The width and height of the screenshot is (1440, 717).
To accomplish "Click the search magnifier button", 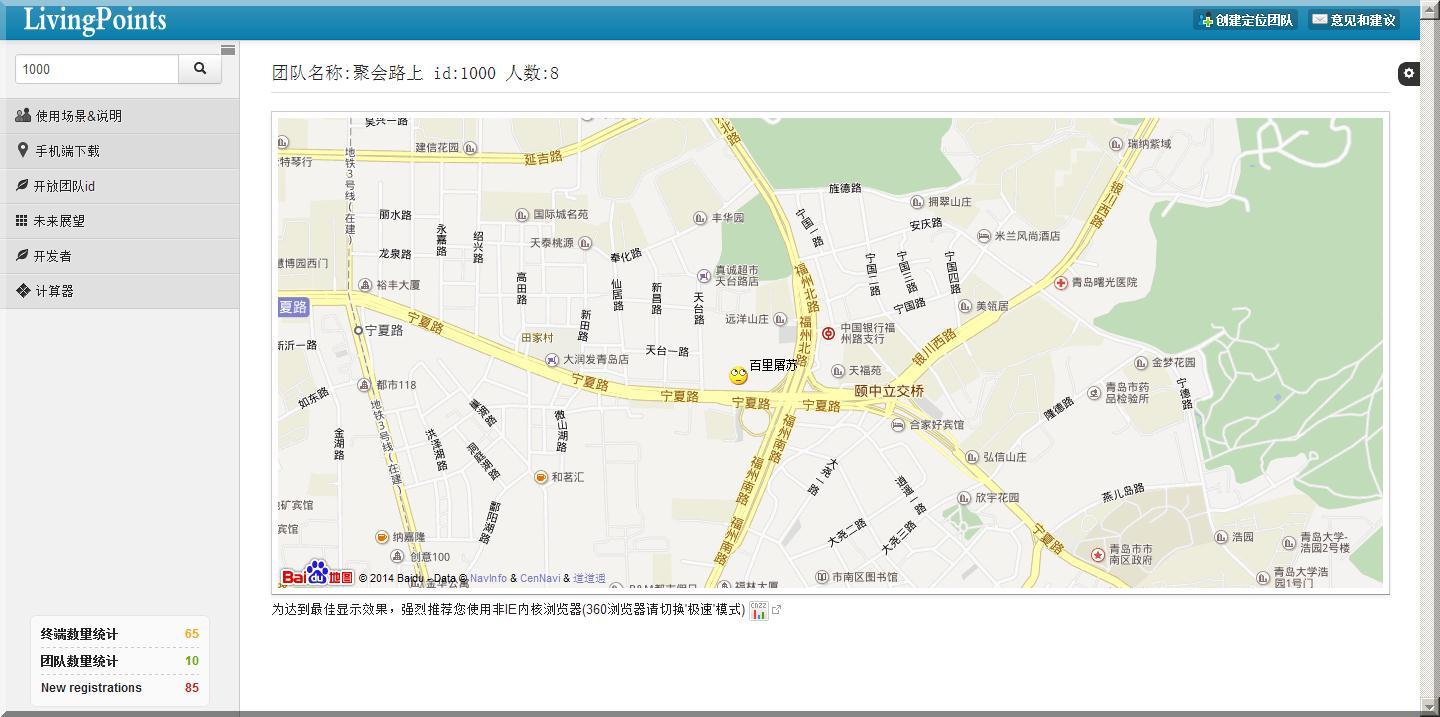I will tap(199, 68).
